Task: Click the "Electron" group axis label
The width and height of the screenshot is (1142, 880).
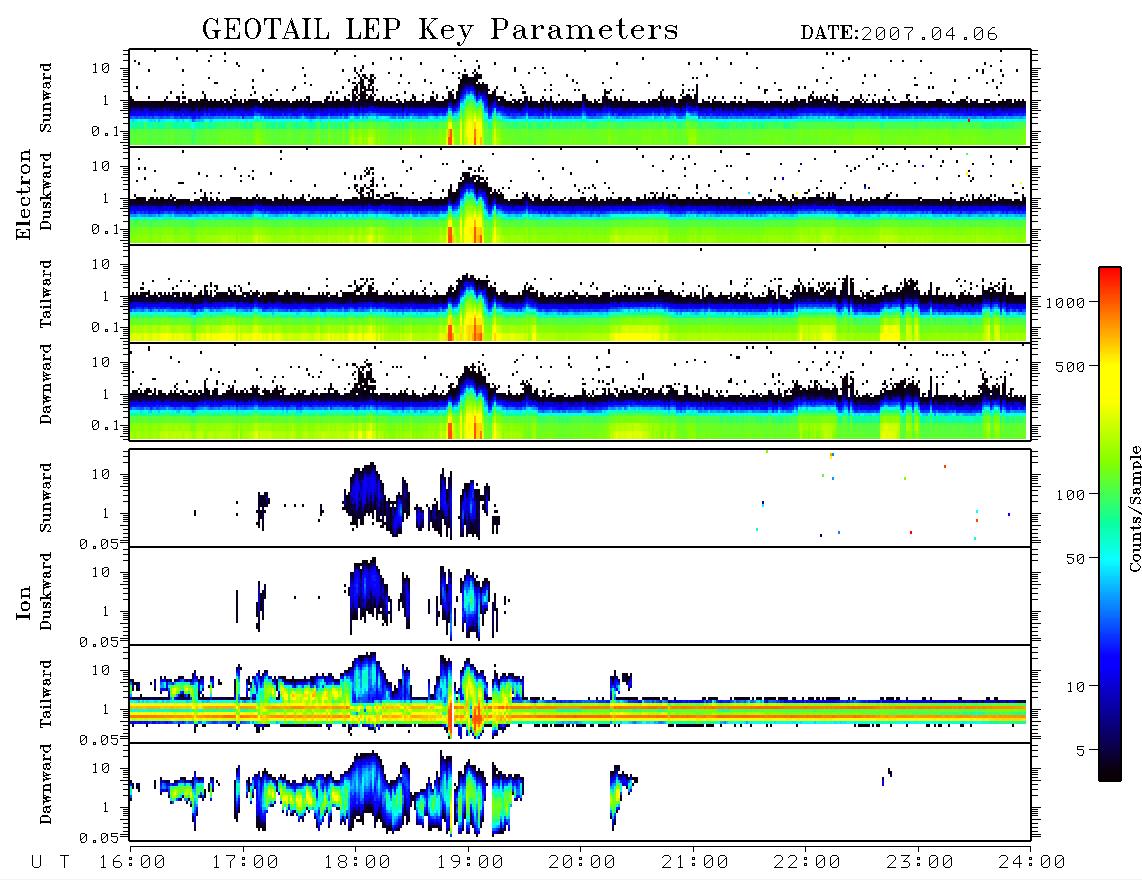Action: 24,195
